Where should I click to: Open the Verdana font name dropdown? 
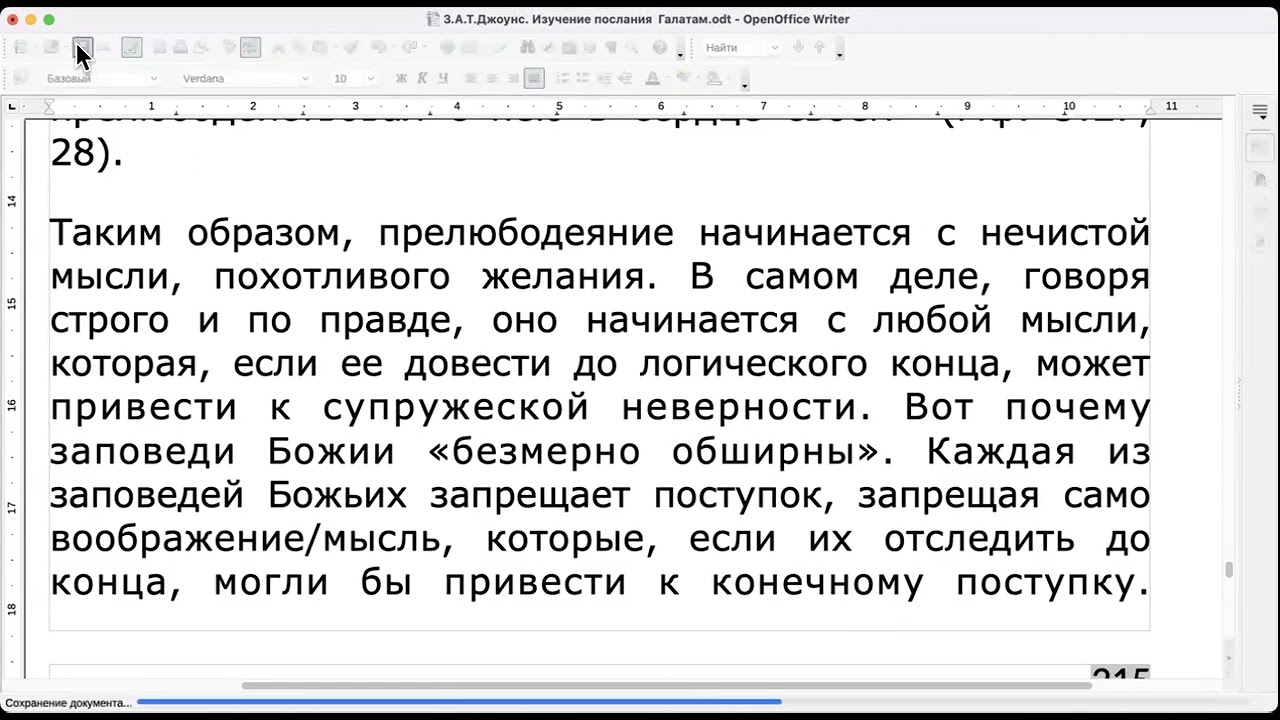(305, 78)
